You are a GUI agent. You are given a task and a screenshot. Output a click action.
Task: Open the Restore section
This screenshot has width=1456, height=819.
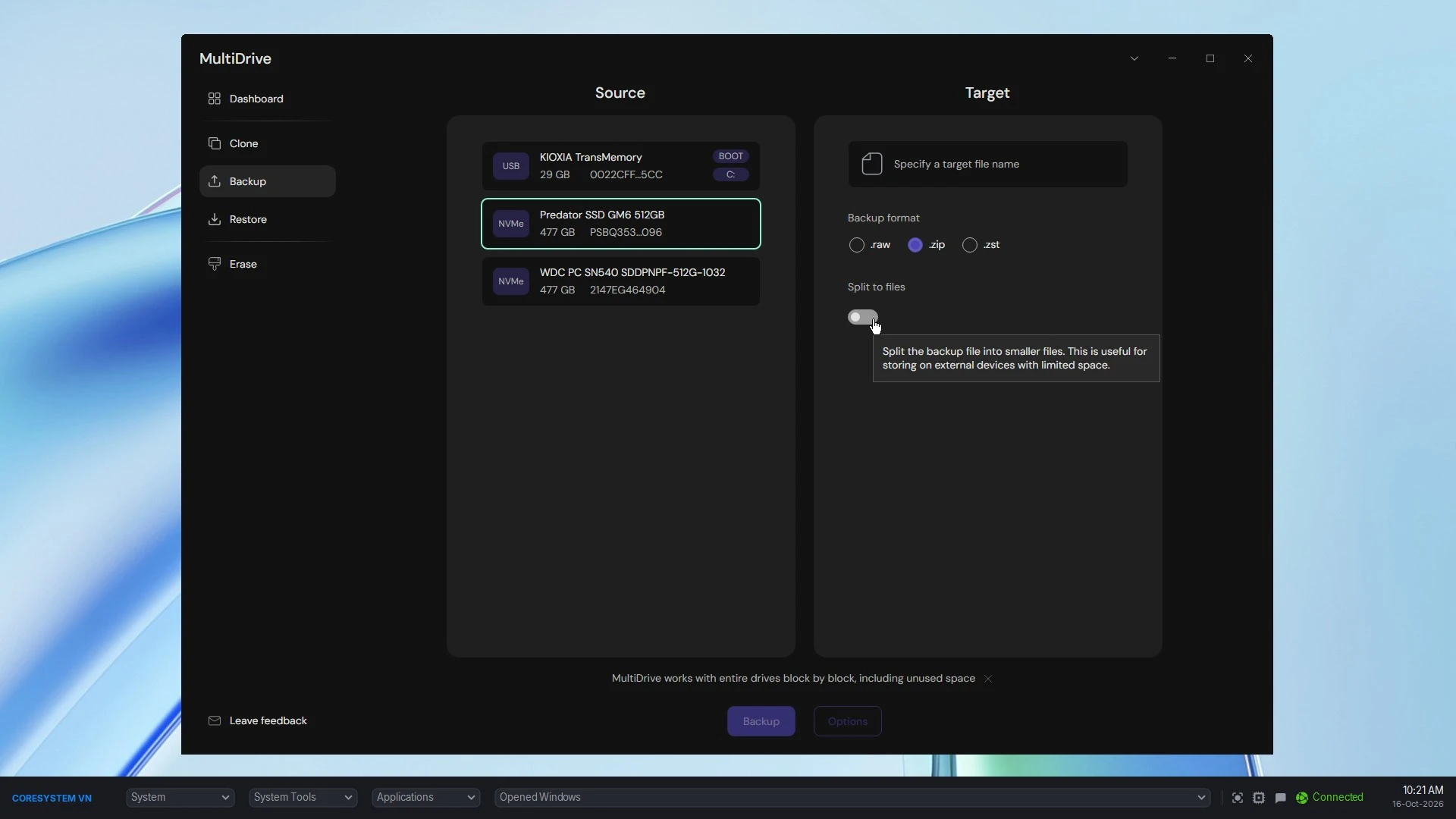(x=267, y=219)
